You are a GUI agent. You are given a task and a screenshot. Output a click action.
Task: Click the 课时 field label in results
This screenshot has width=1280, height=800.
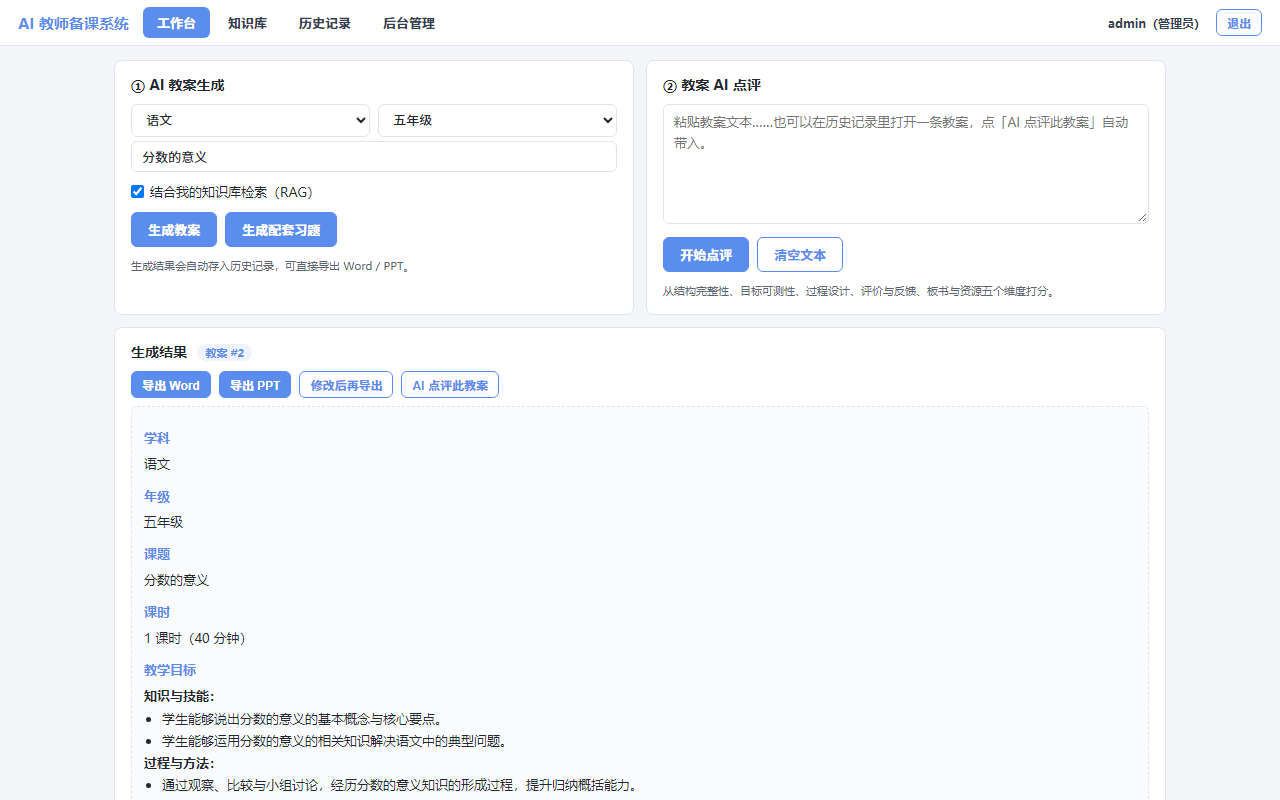coord(157,612)
